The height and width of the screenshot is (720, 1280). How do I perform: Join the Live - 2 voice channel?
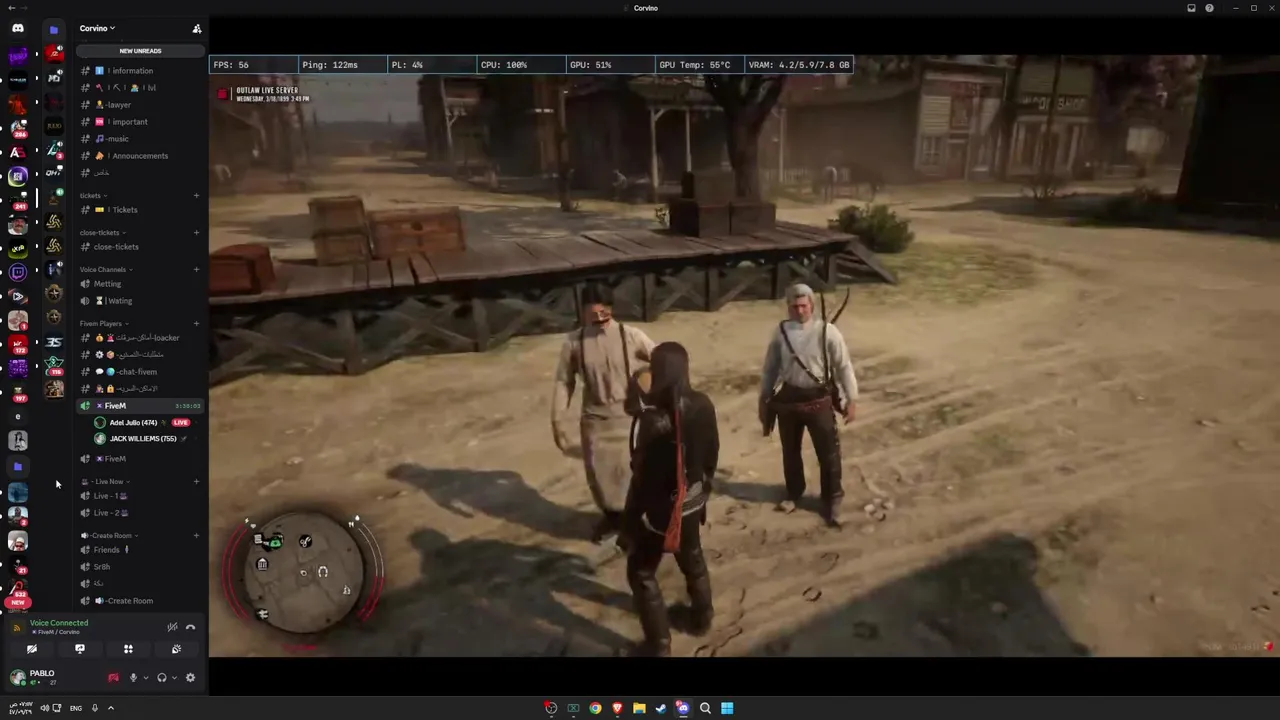140,513
